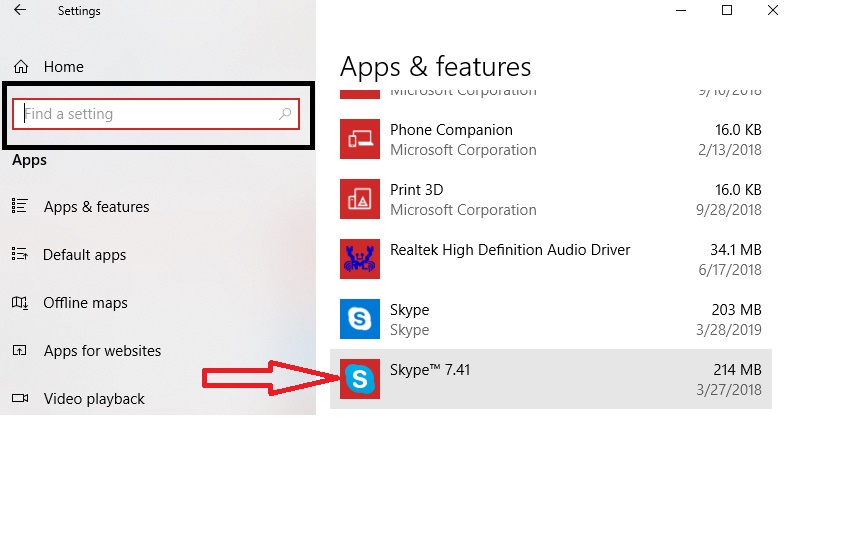
Task: Click the Offline maps sidebar icon
Action: (19, 303)
